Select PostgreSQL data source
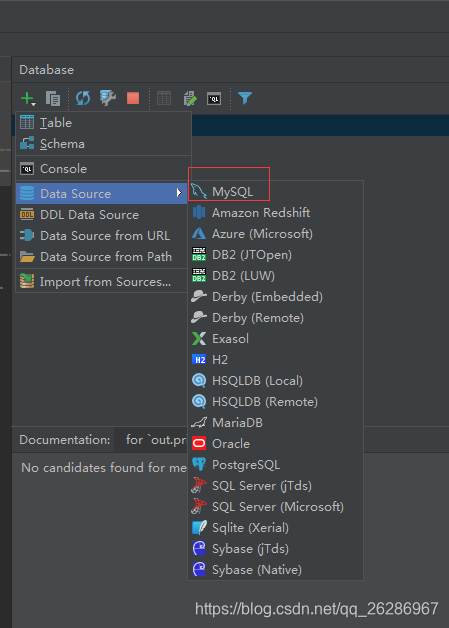Viewport: 449px width, 628px height. point(276,465)
